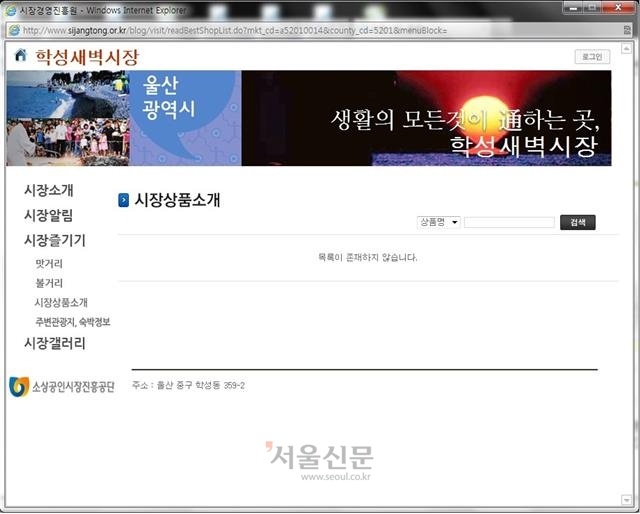
Task: Focus the search keyword text field
Action: (509, 222)
